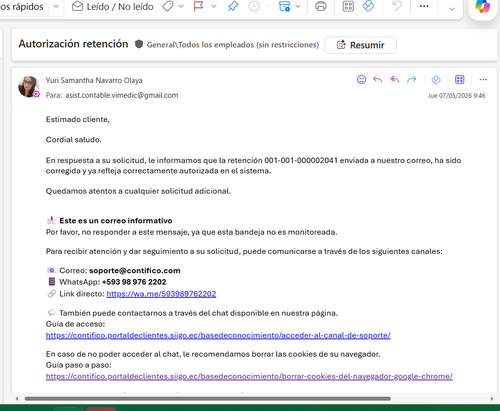Screen dimensions: 500x411
Task: Click recipient asist.contable.vimedic@gmail.com
Action: 122,95
